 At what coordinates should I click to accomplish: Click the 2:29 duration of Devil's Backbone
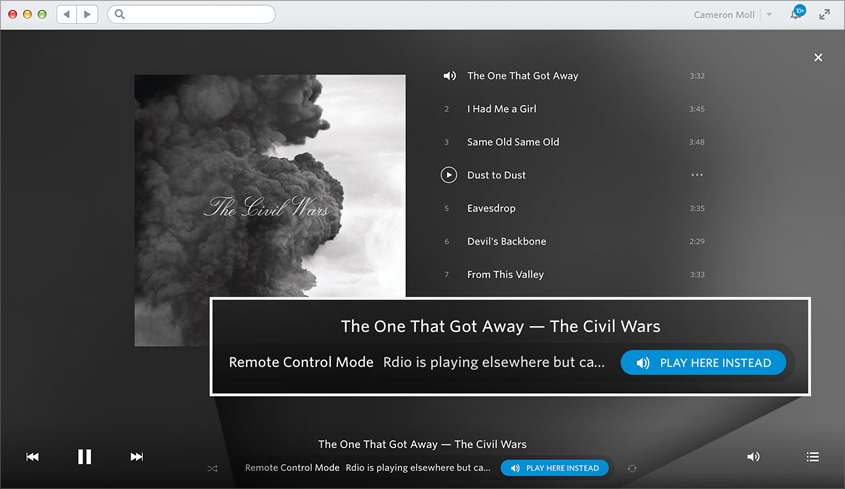pyautogui.click(x=697, y=242)
